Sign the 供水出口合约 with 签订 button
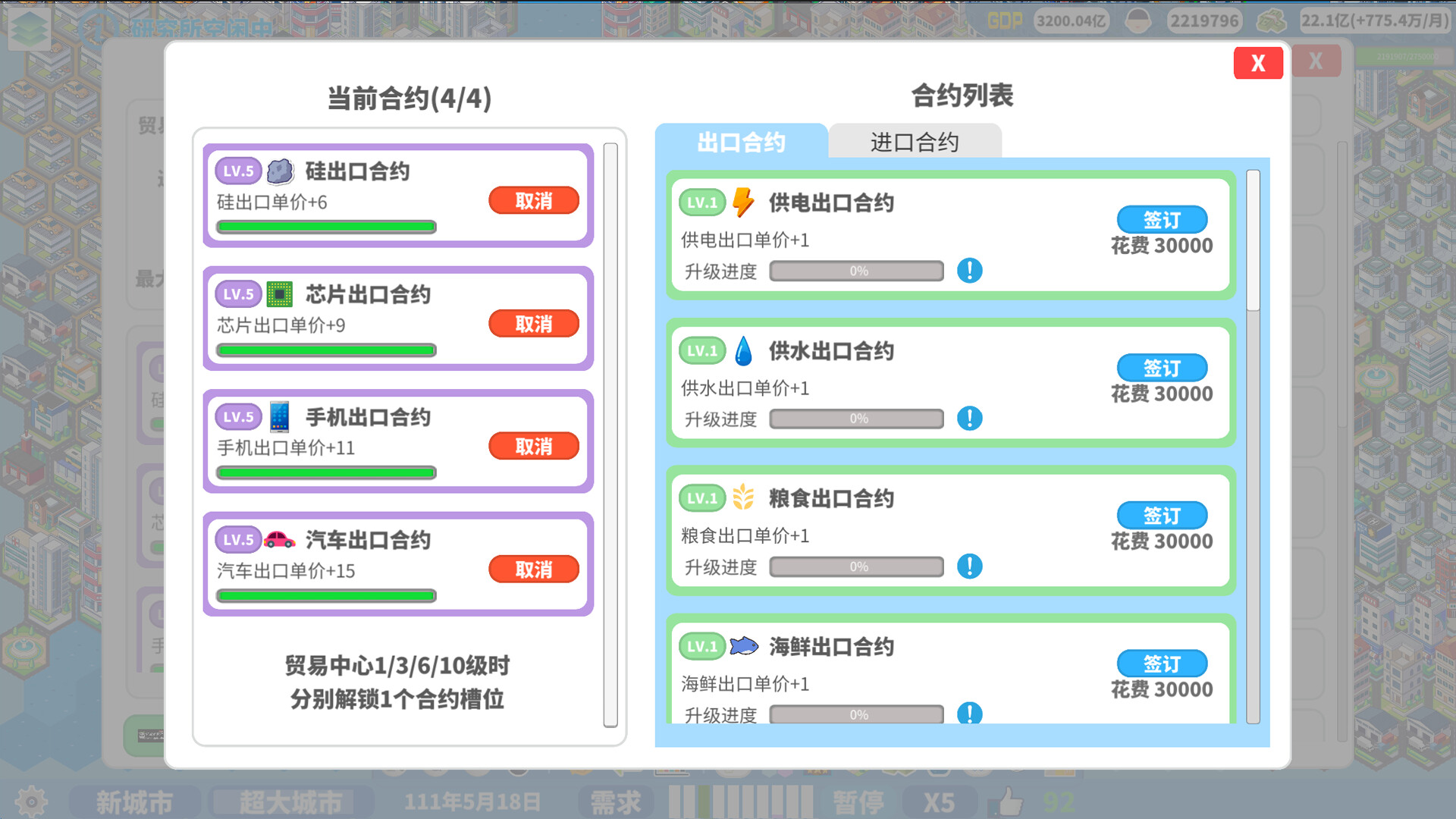 pos(1161,368)
